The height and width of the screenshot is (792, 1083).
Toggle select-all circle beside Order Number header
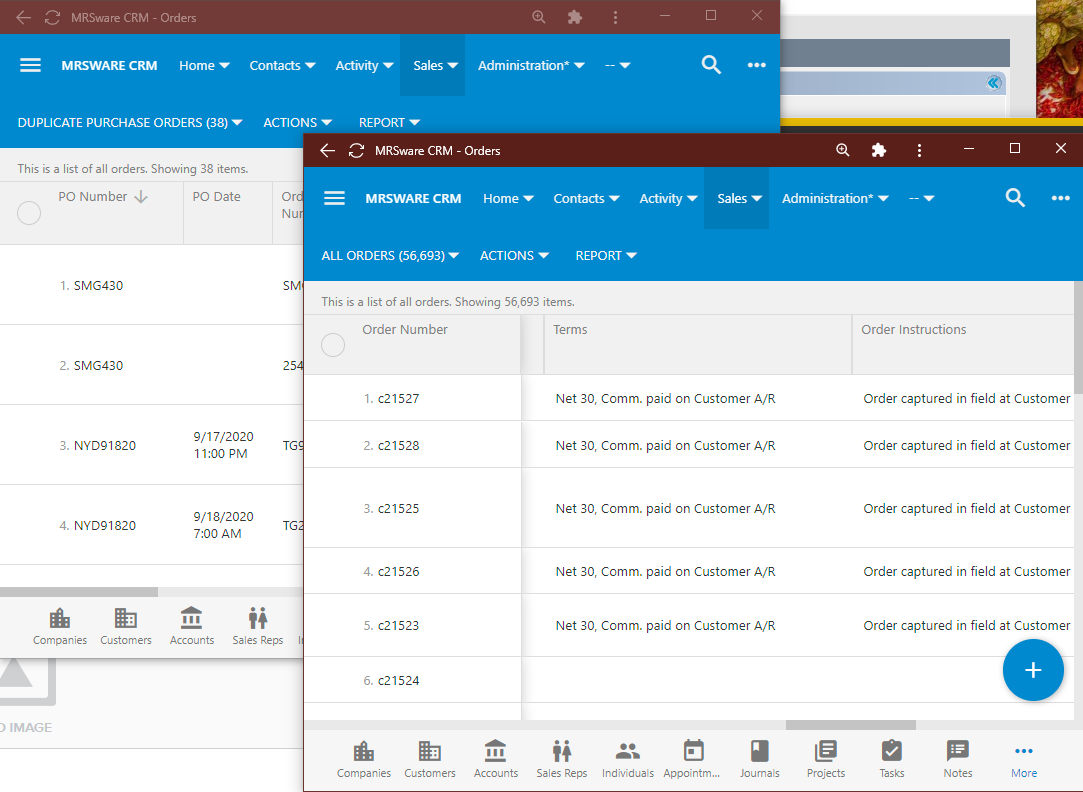click(333, 345)
